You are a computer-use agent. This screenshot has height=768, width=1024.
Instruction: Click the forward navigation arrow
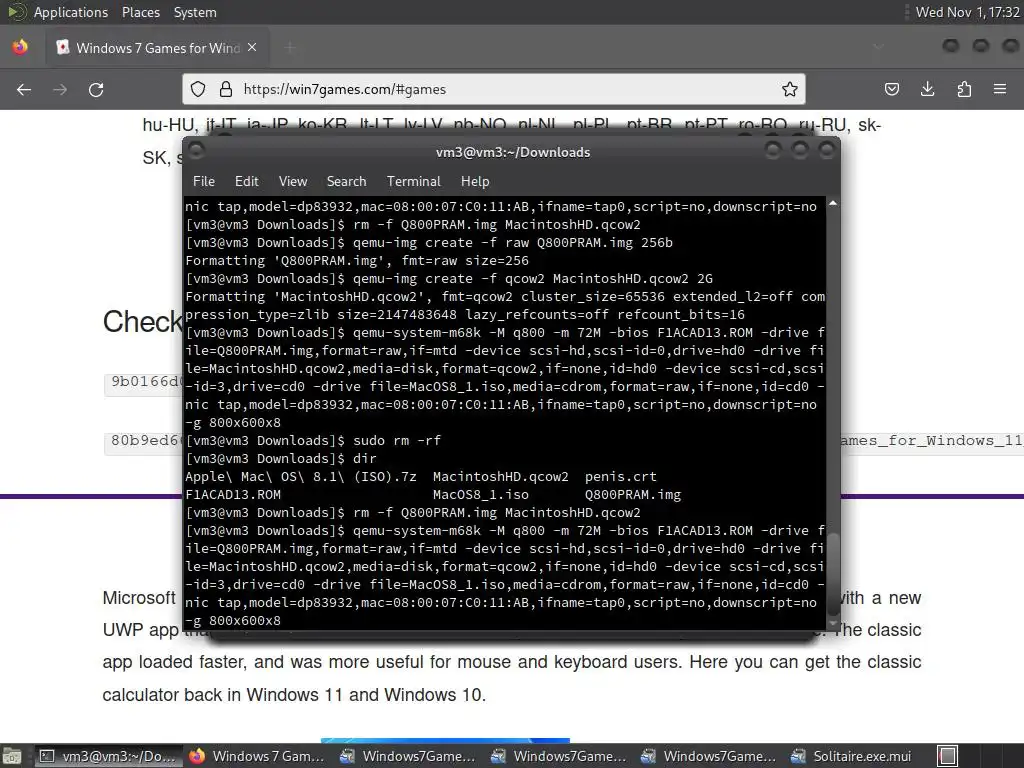pos(60,89)
